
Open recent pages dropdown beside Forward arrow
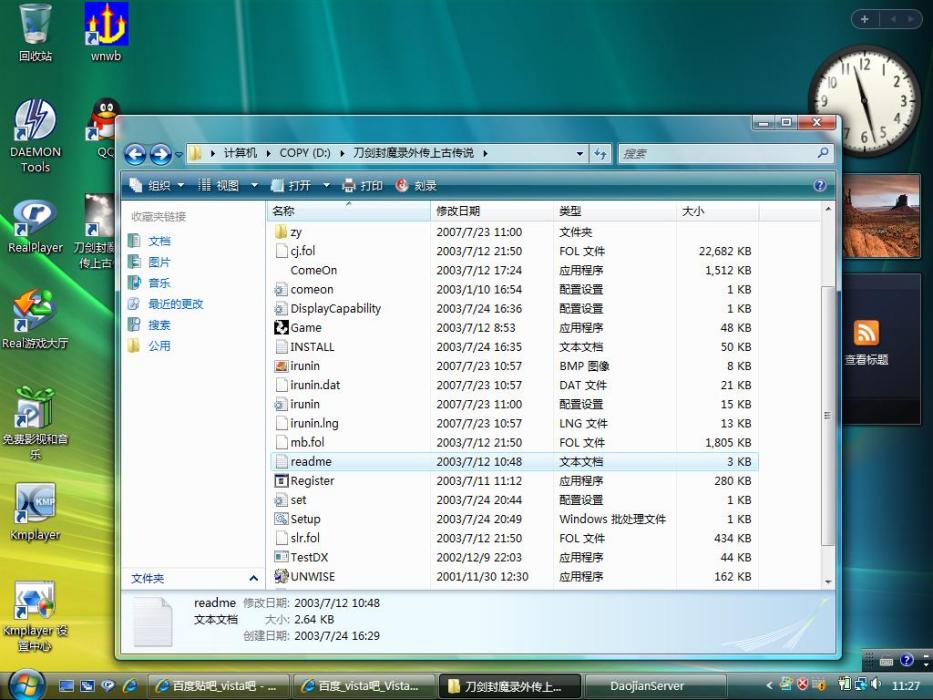pyautogui.click(x=179, y=155)
